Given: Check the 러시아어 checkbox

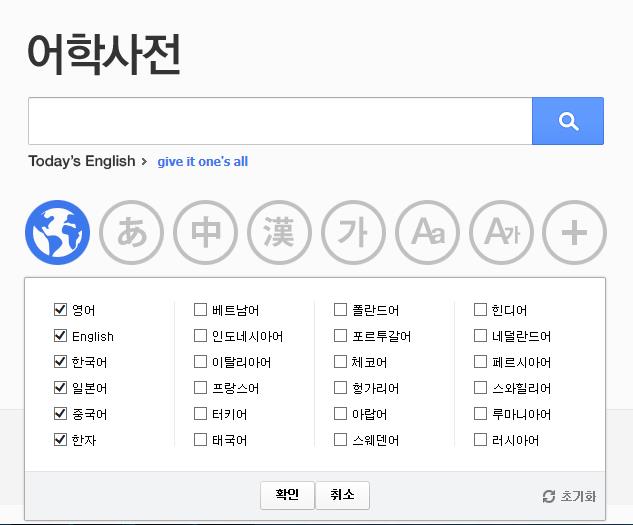Looking at the screenshot, I should tap(480, 439).
